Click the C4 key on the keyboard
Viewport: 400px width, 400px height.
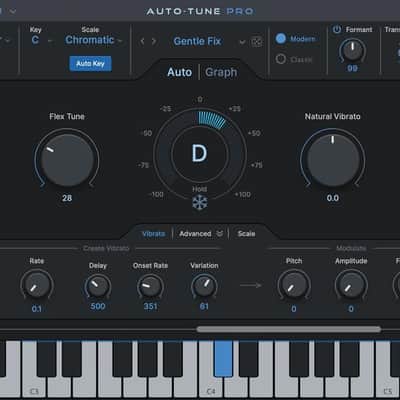click(211, 387)
